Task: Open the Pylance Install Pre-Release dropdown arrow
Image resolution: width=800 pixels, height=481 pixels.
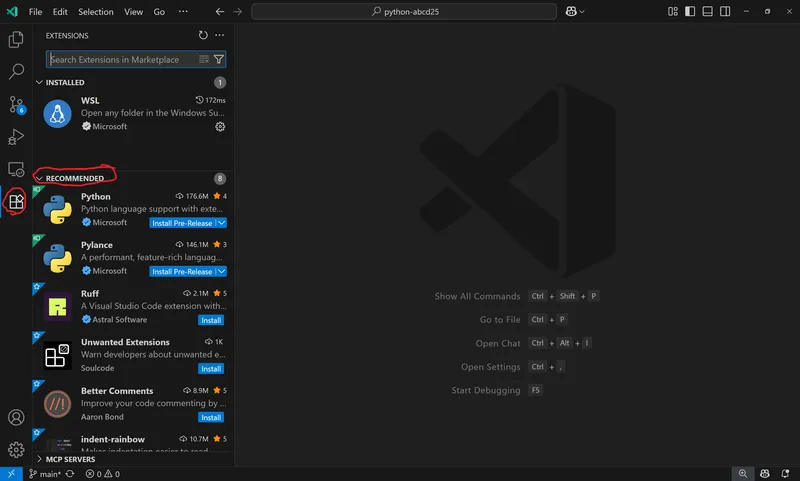Action: [x=221, y=271]
